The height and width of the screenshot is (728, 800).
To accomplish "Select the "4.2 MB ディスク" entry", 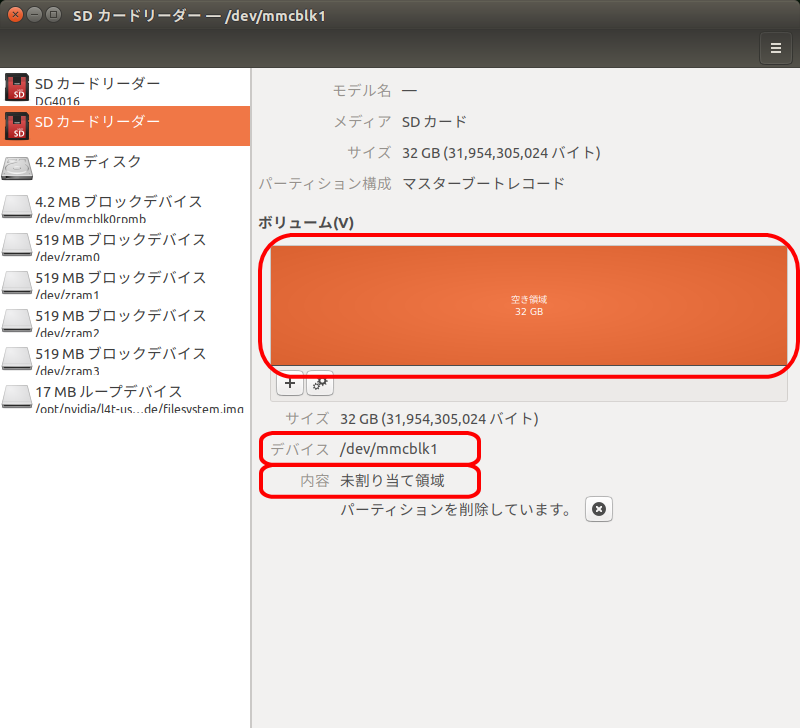I will click(x=88, y=162).
